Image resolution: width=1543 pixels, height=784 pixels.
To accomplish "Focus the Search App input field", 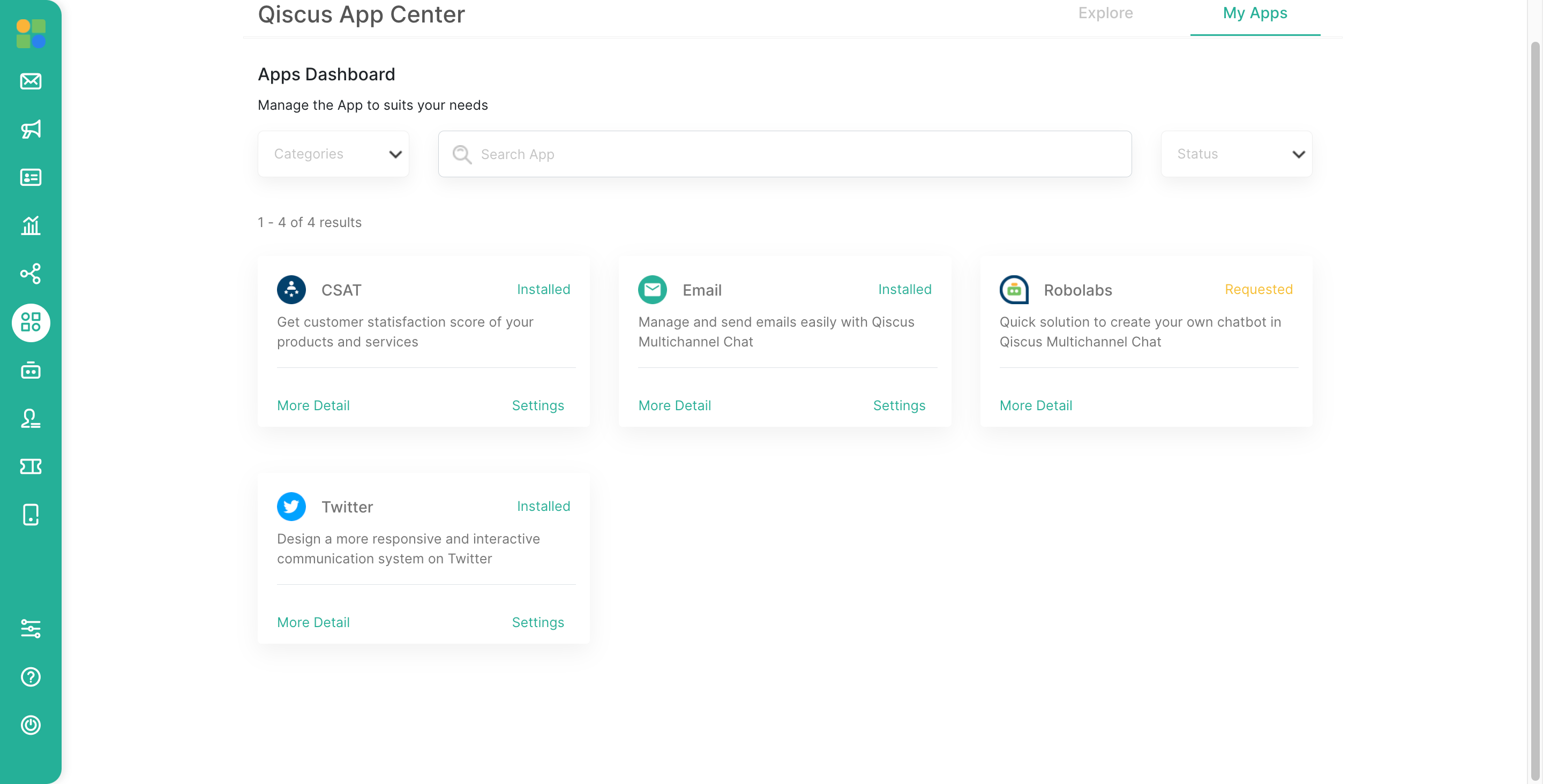I will click(x=785, y=154).
